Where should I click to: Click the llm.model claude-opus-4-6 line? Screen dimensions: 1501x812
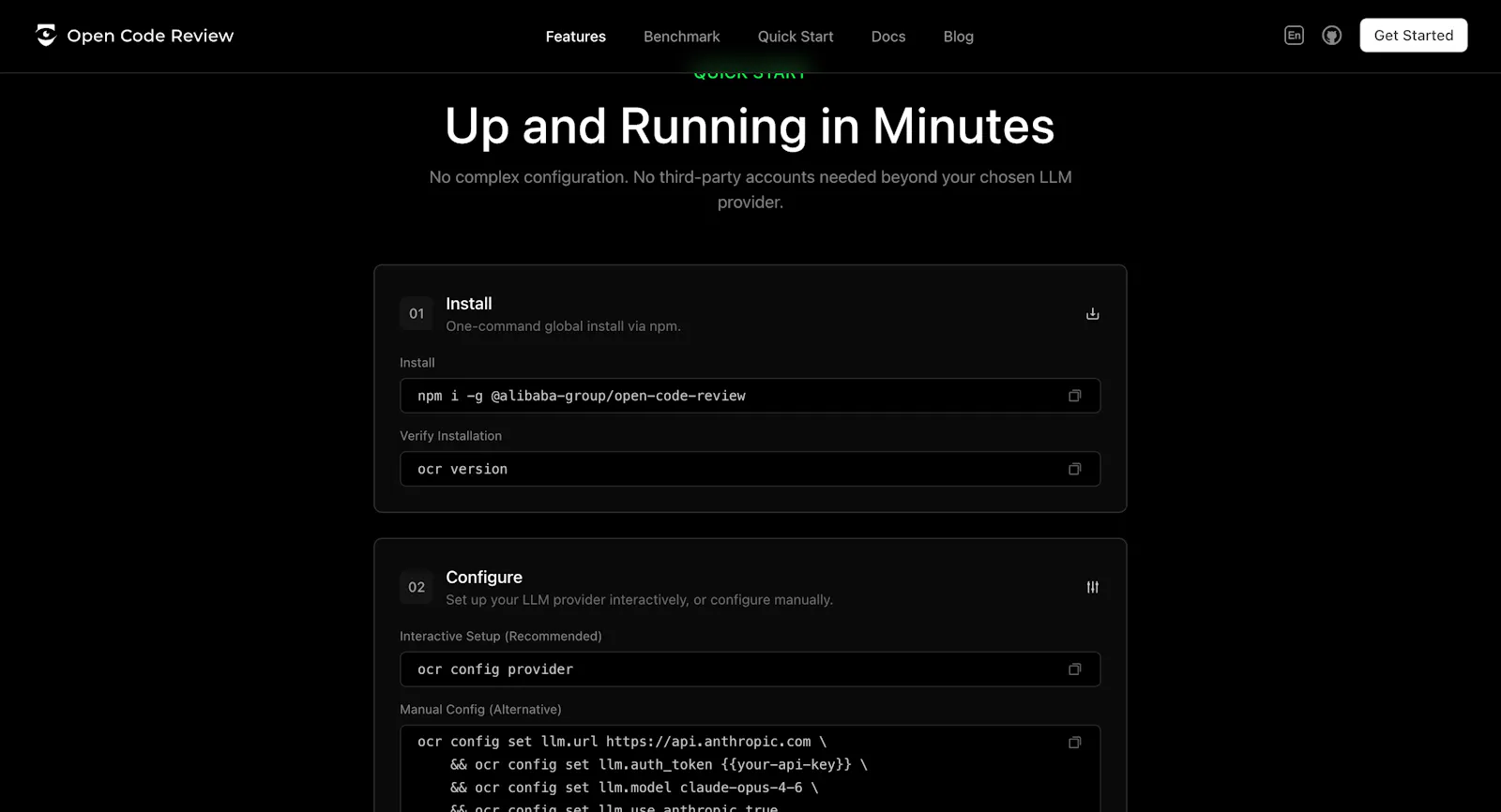click(634, 788)
